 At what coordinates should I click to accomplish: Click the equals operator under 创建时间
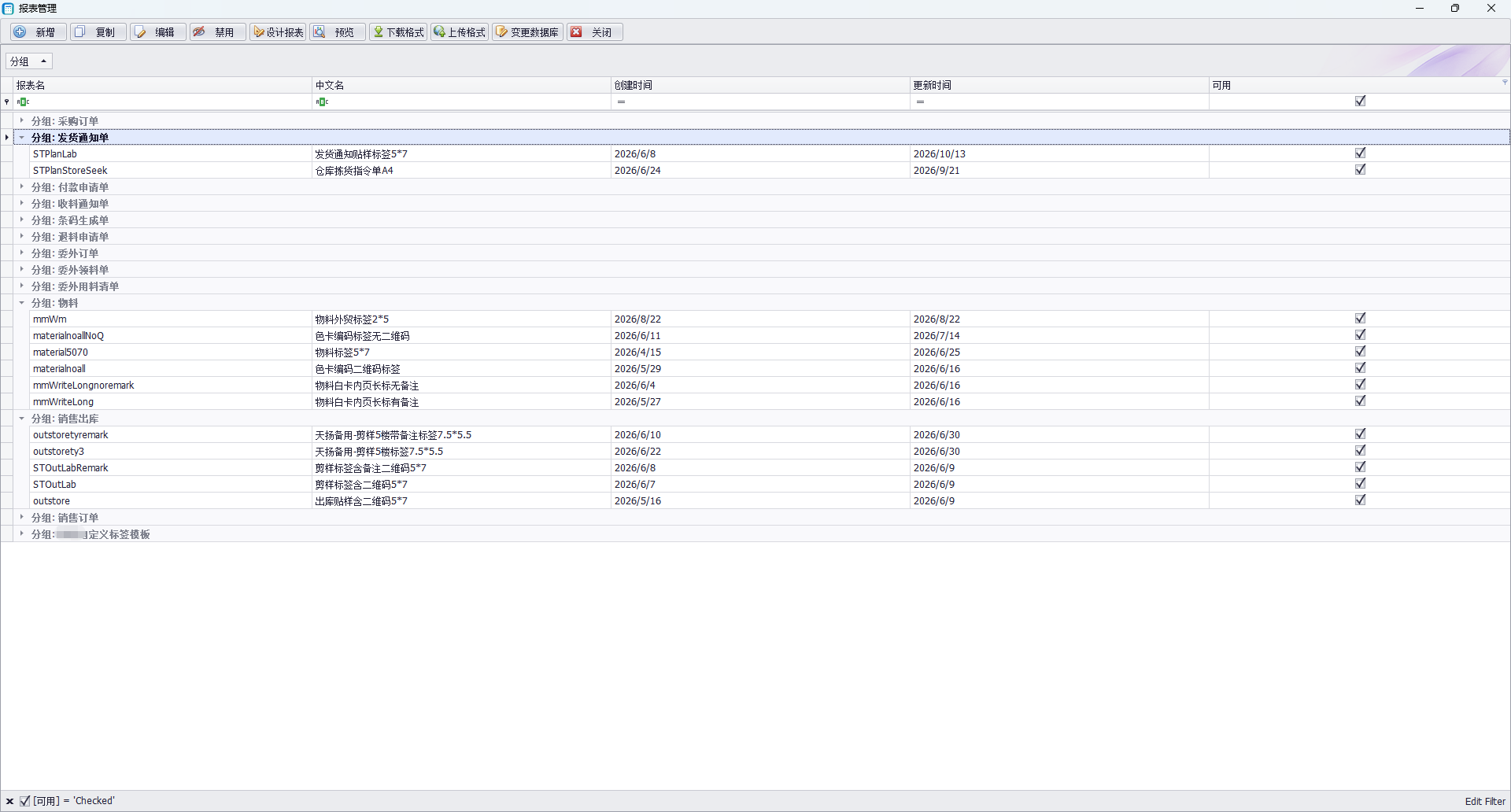(621, 101)
